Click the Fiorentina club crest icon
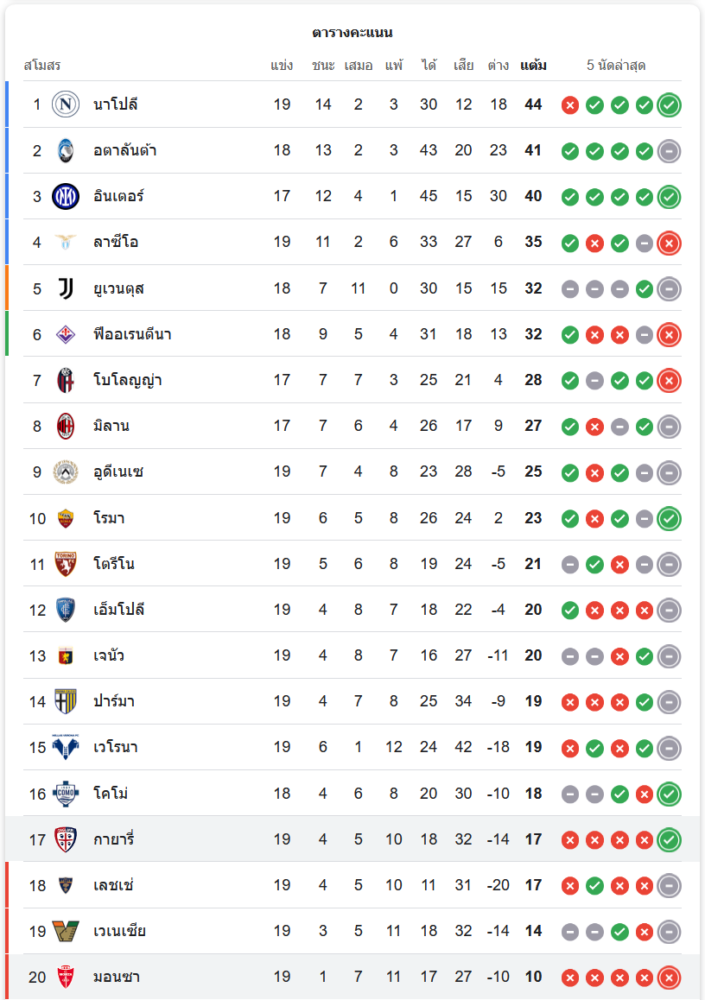Image resolution: width=705 pixels, height=1000 pixels. pos(66,334)
